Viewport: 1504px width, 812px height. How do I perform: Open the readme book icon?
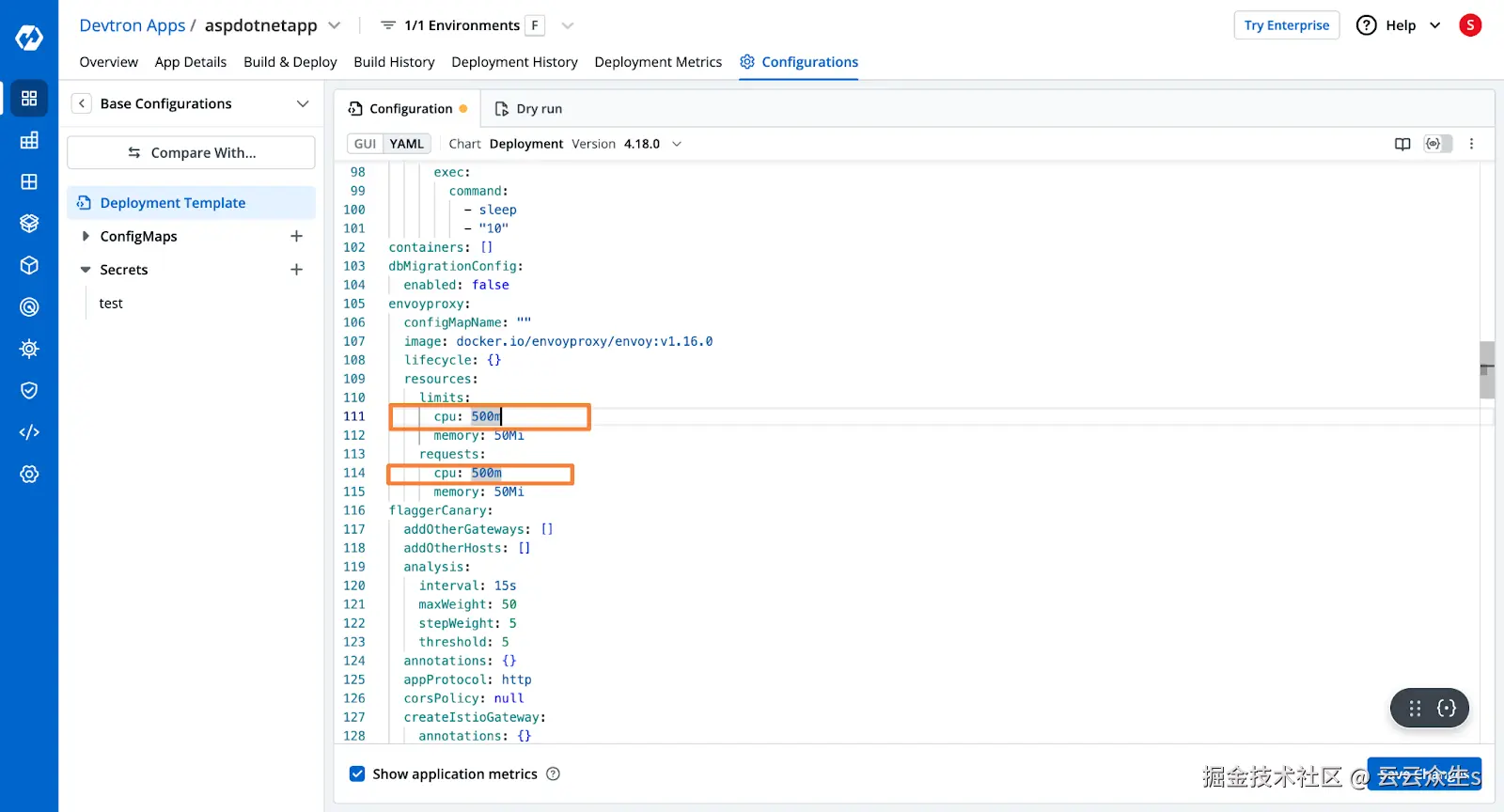point(1402,144)
